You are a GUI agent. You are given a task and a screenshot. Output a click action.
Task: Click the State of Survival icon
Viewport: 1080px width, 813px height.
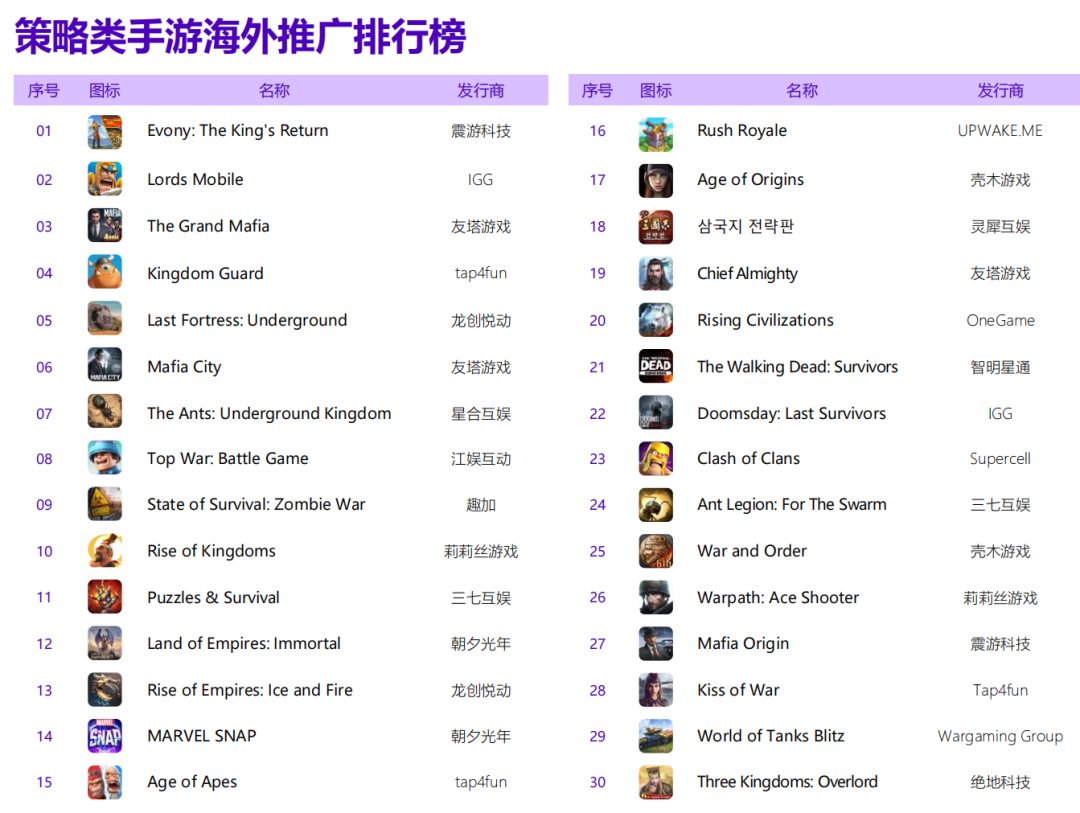point(105,504)
